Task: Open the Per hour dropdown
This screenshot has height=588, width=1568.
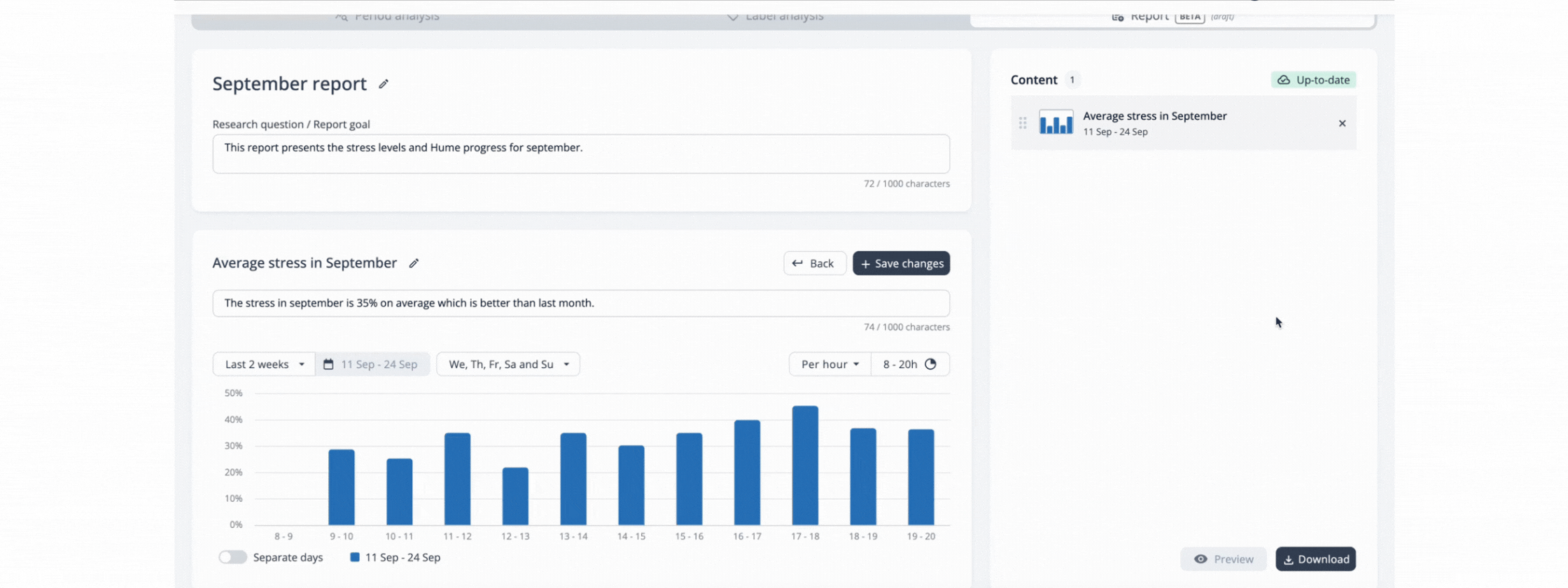Action: [x=829, y=364]
